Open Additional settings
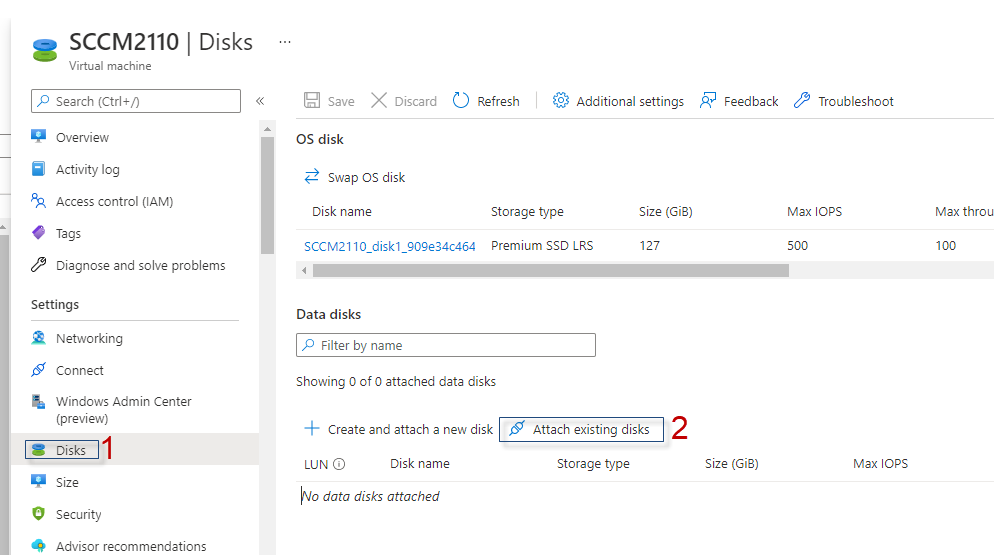This screenshot has height=555, width=994. pyautogui.click(x=618, y=101)
